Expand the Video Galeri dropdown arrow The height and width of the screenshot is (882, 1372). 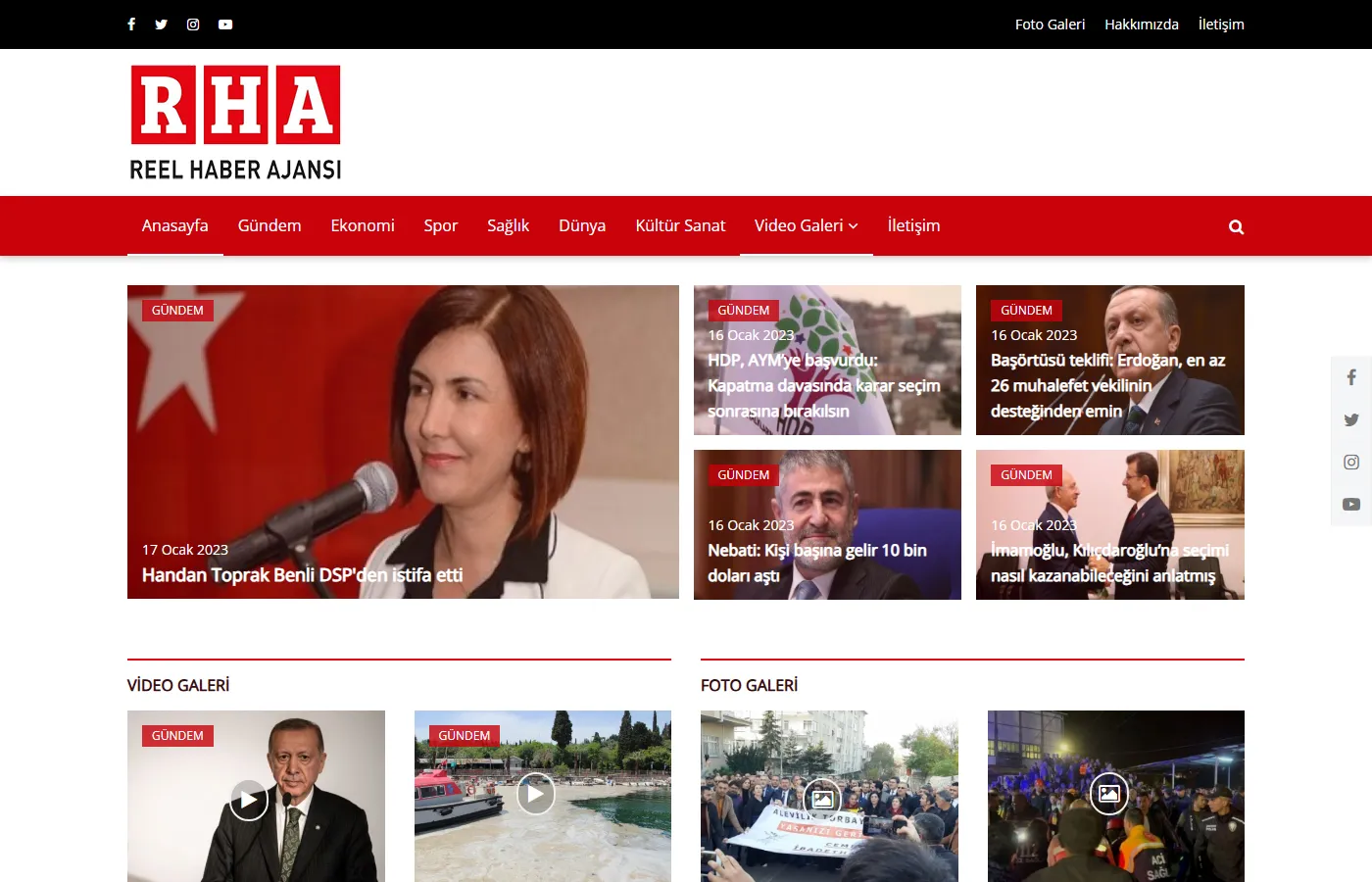(x=854, y=226)
